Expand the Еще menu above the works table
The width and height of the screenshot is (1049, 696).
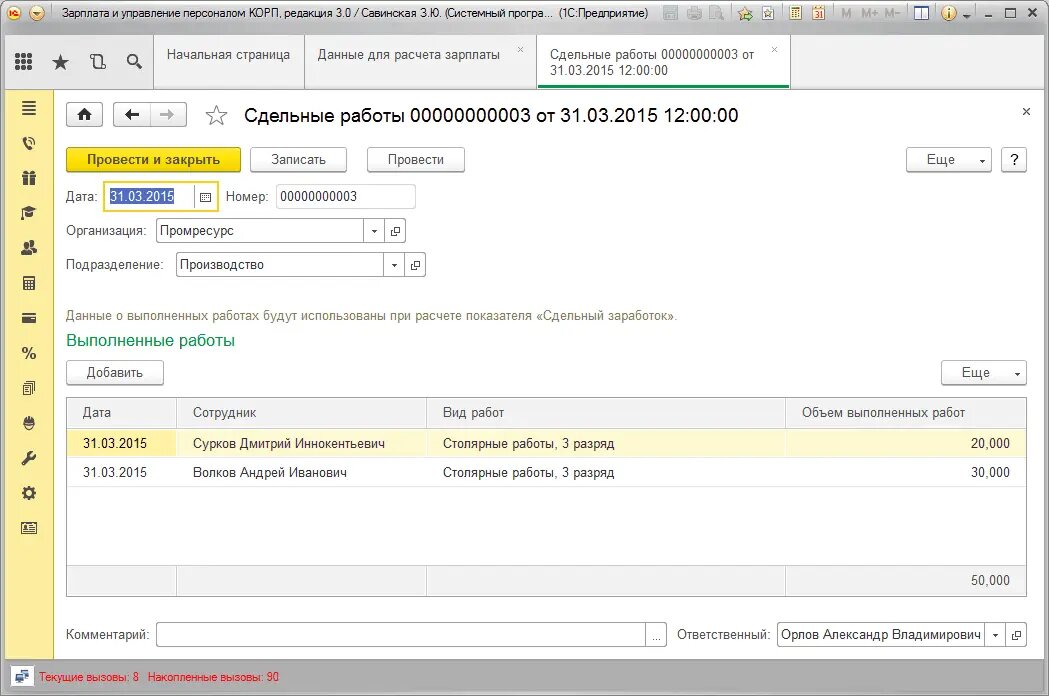[983, 373]
